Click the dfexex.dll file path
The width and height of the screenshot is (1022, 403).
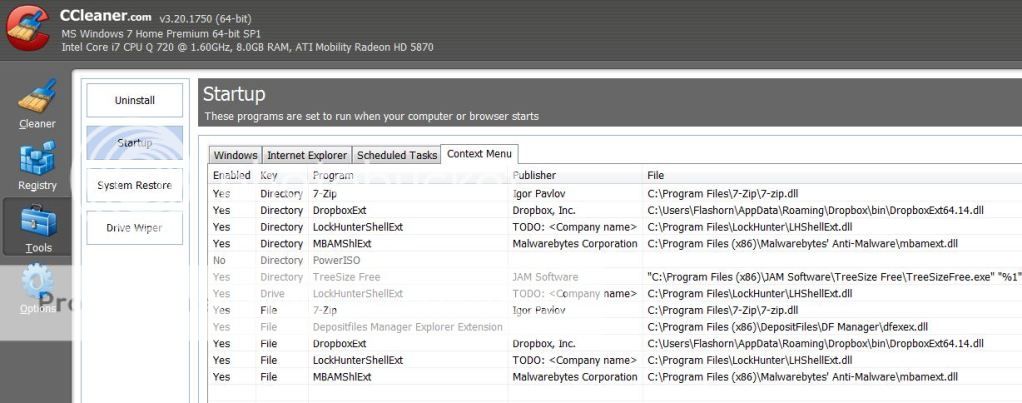(x=787, y=327)
